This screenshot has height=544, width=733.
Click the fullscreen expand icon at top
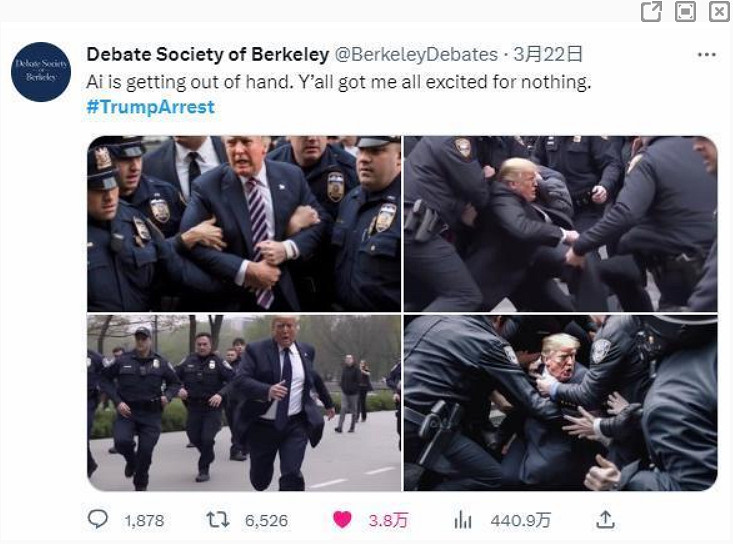(685, 12)
